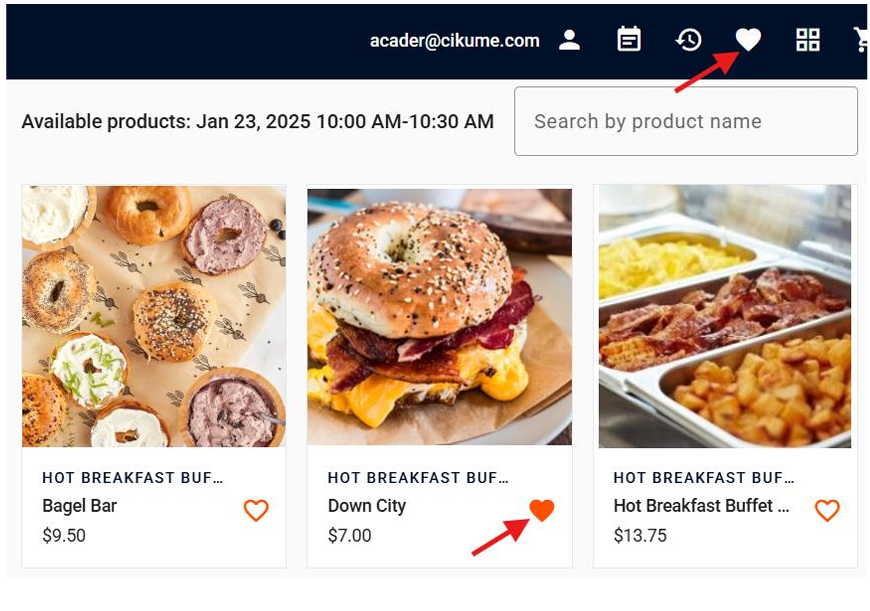The image size is (870, 611).
Task: Open the calendar schedule icon
Action: coord(629,40)
